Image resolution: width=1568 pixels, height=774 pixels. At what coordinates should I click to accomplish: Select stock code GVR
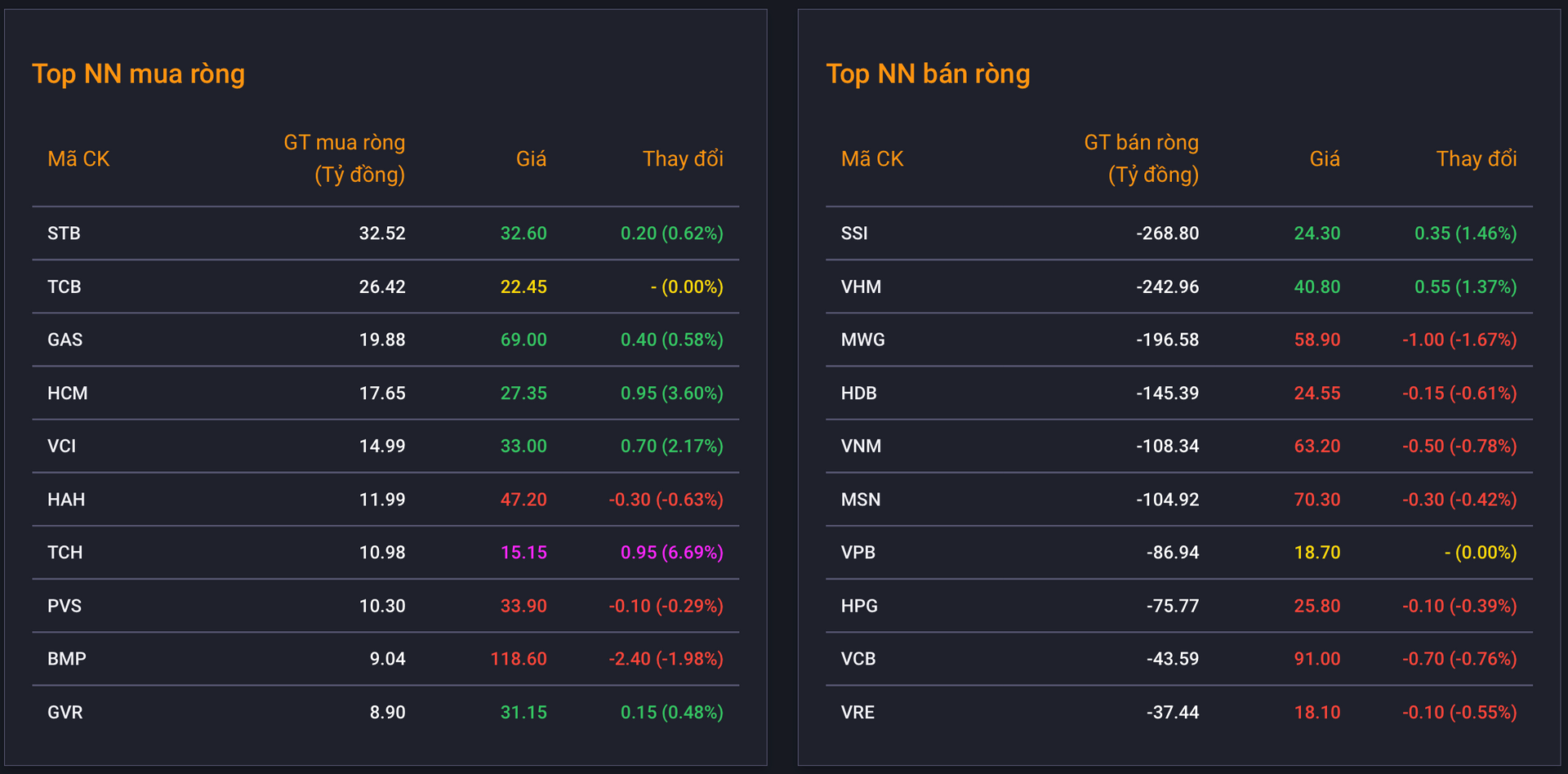(x=65, y=712)
